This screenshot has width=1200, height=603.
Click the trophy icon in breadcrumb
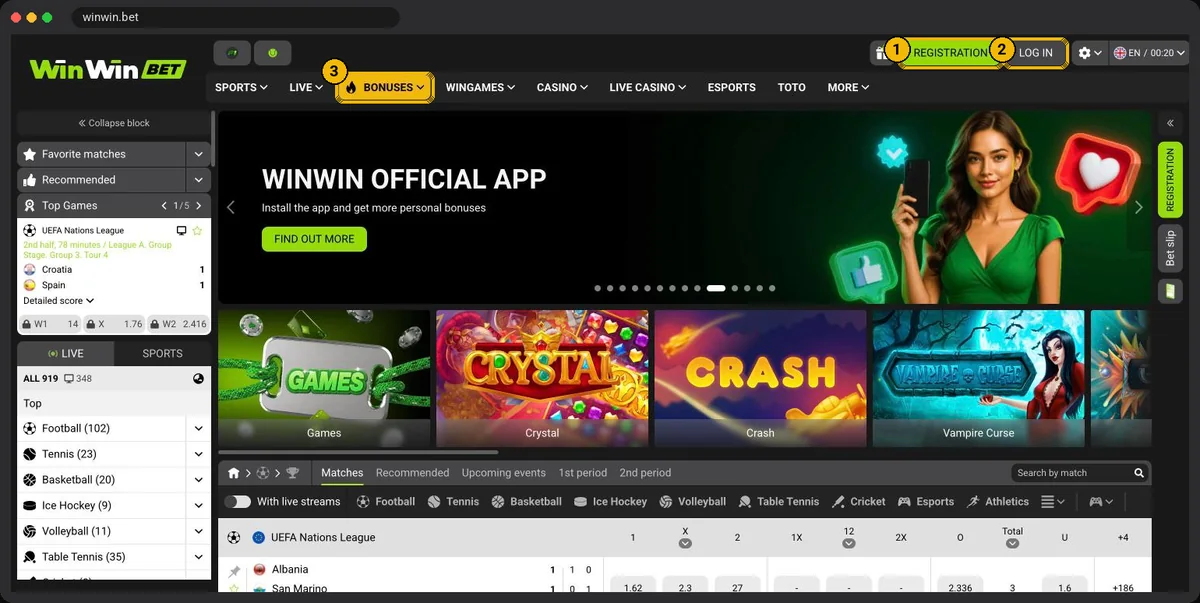(292, 473)
